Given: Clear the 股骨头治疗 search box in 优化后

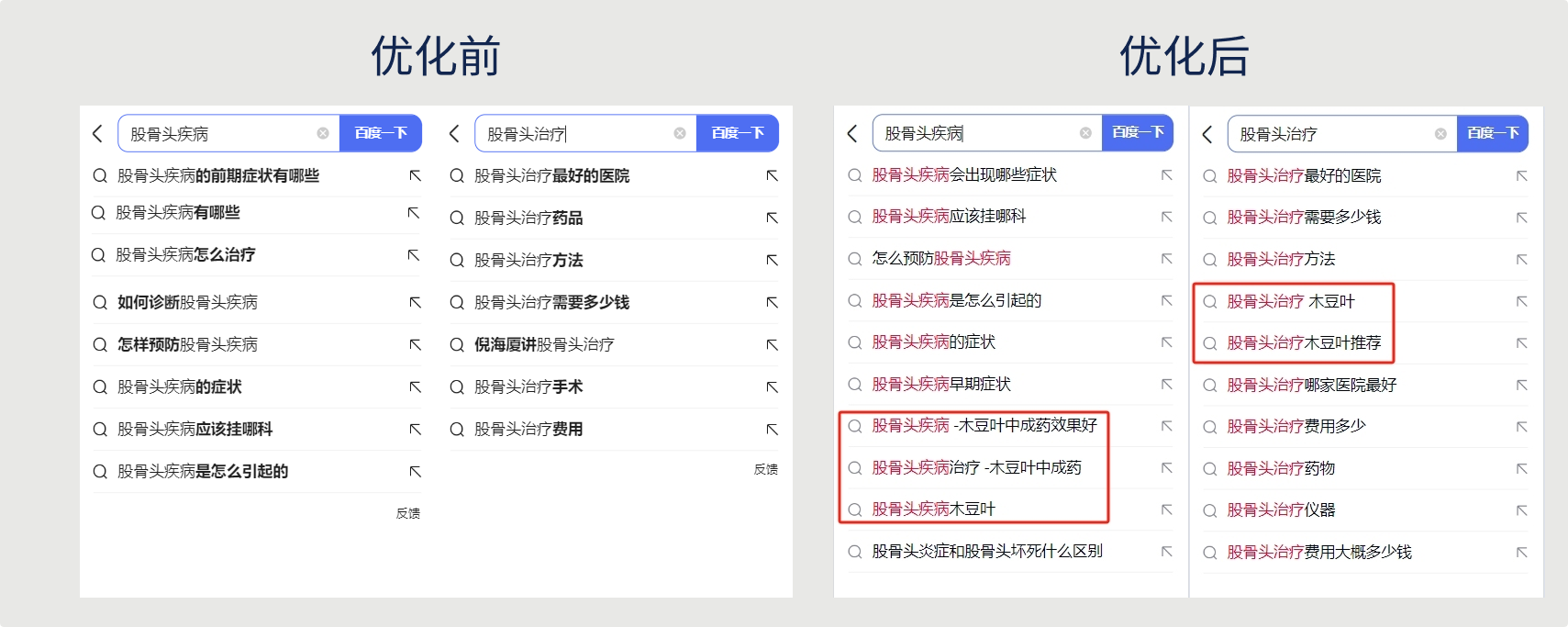Looking at the screenshot, I should click(x=1440, y=134).
